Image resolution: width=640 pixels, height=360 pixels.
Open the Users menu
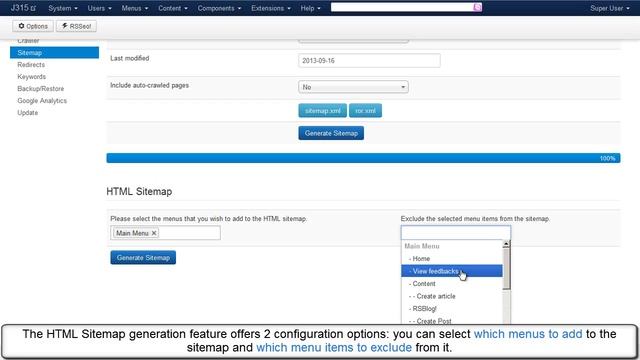click(99, 8)
